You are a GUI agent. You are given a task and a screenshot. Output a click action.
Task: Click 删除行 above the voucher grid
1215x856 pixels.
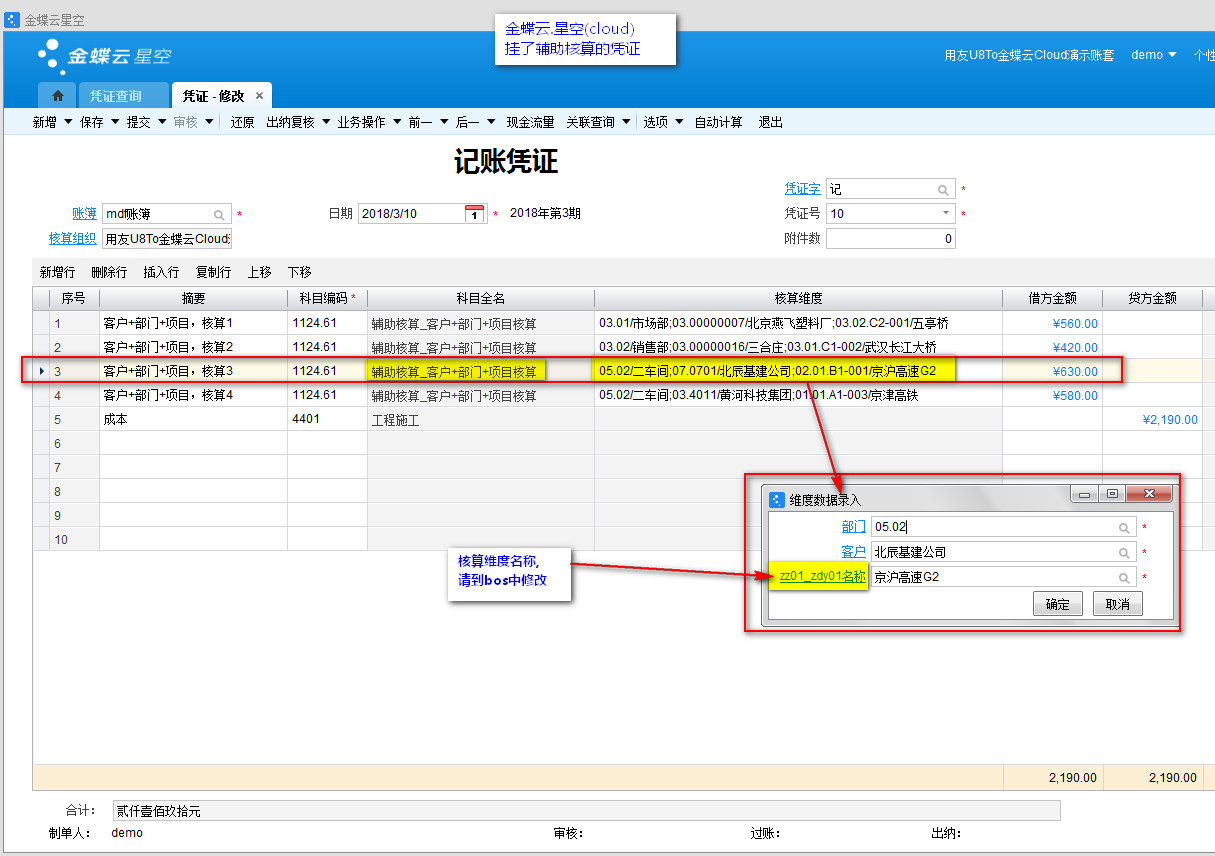point(108,272)
